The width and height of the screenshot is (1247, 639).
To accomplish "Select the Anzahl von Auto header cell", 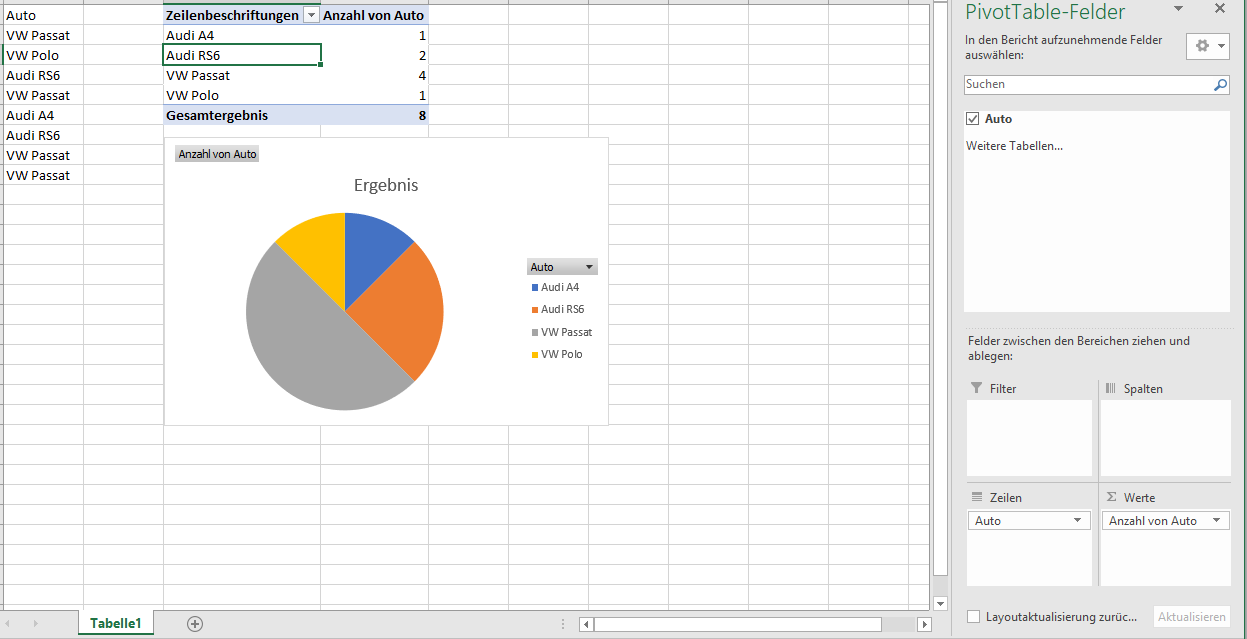I will pos(375,15).
